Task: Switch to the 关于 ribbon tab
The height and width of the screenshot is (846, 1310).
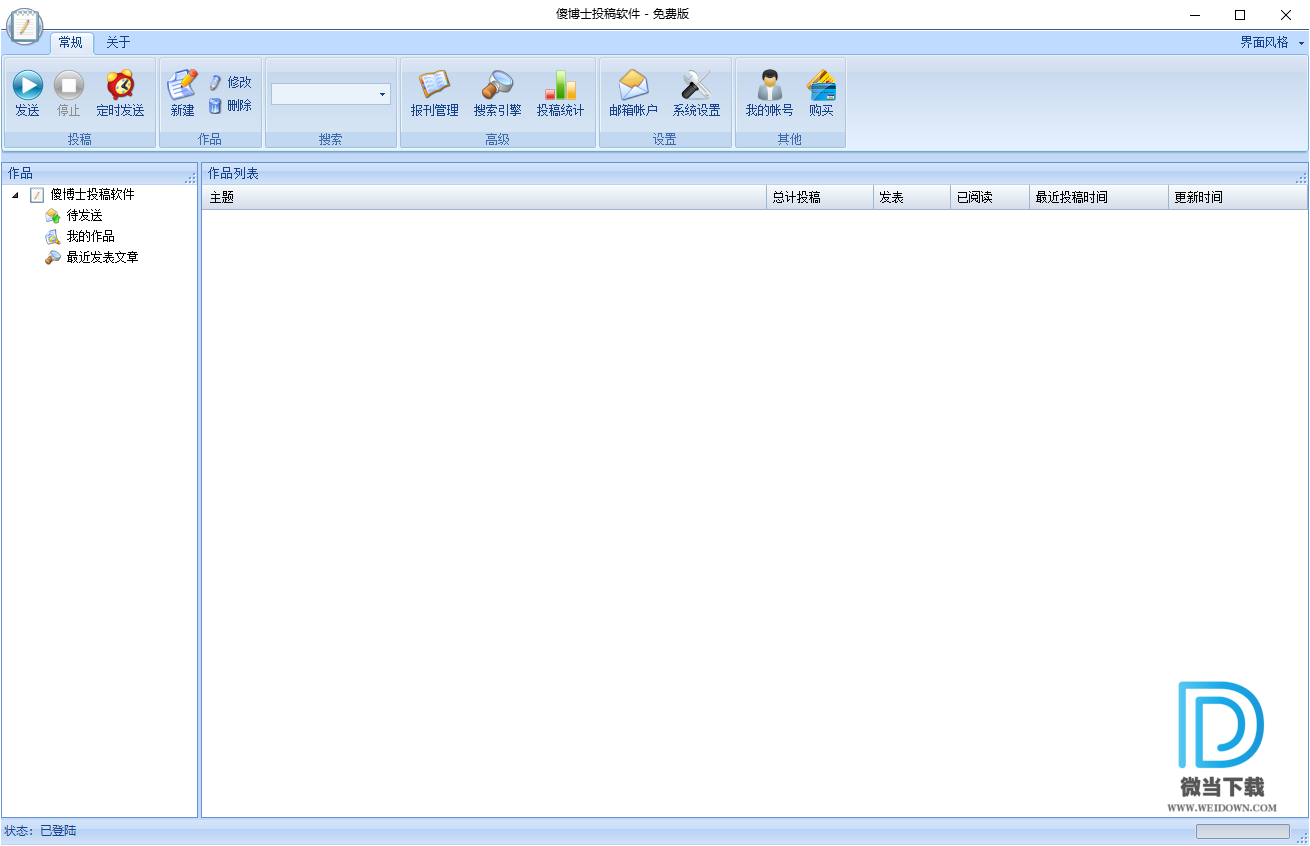Action: pyautogui.click(x=118, y=42)
